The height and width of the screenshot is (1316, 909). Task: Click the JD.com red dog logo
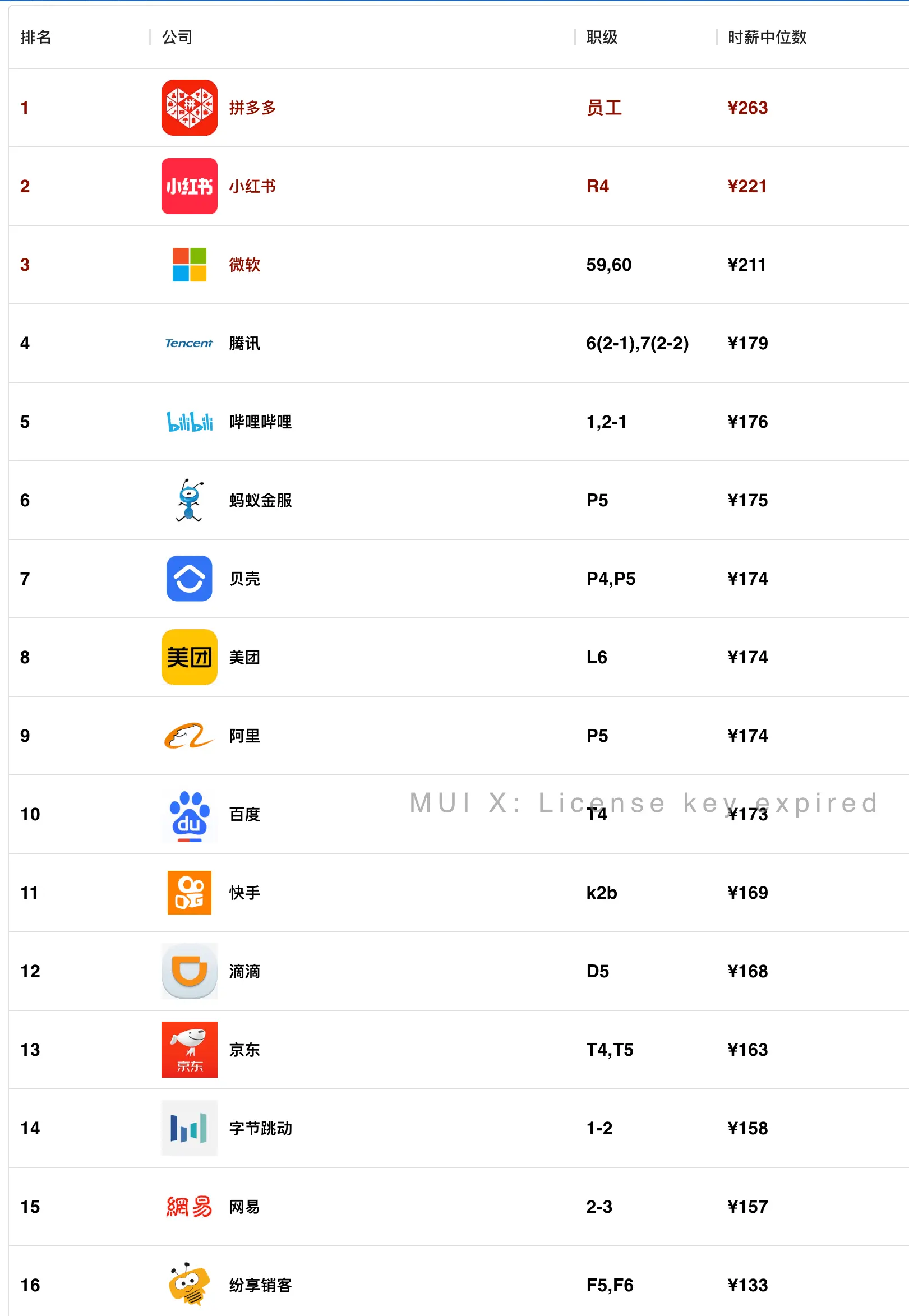tap(189, 1050)
